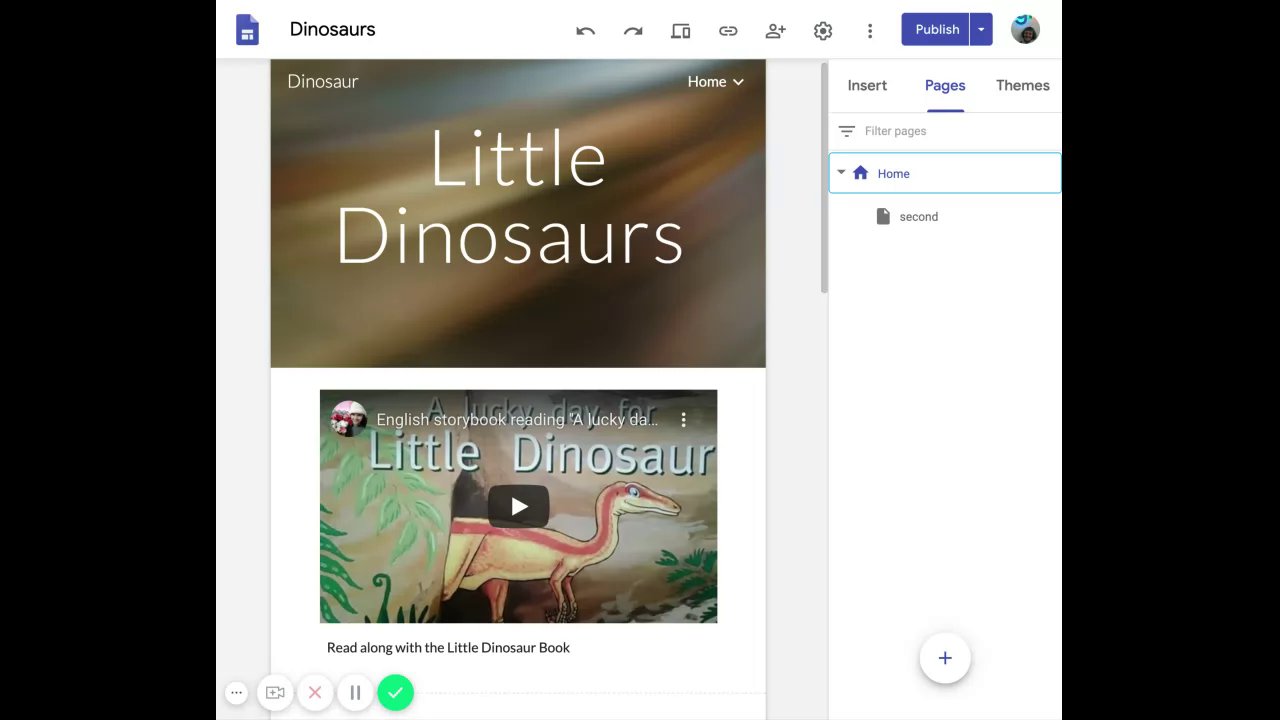Click the second page document icon
The width and height of the screenshot is (1280, 720).
point(883,216)
